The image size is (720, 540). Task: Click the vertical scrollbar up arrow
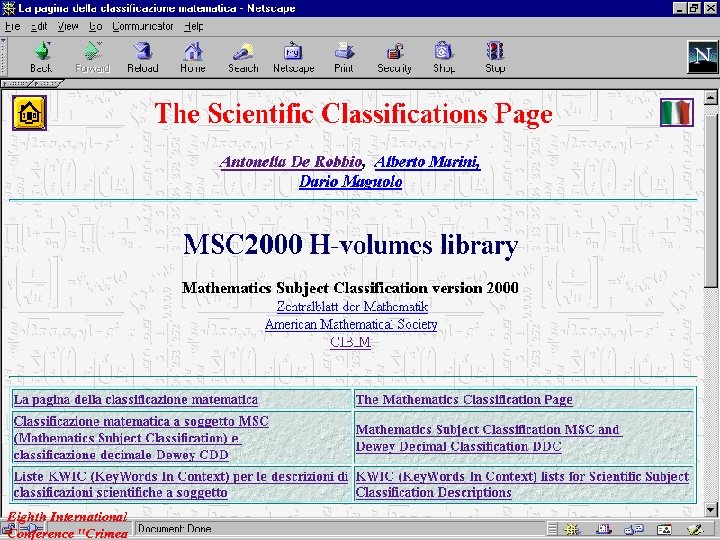711,97
